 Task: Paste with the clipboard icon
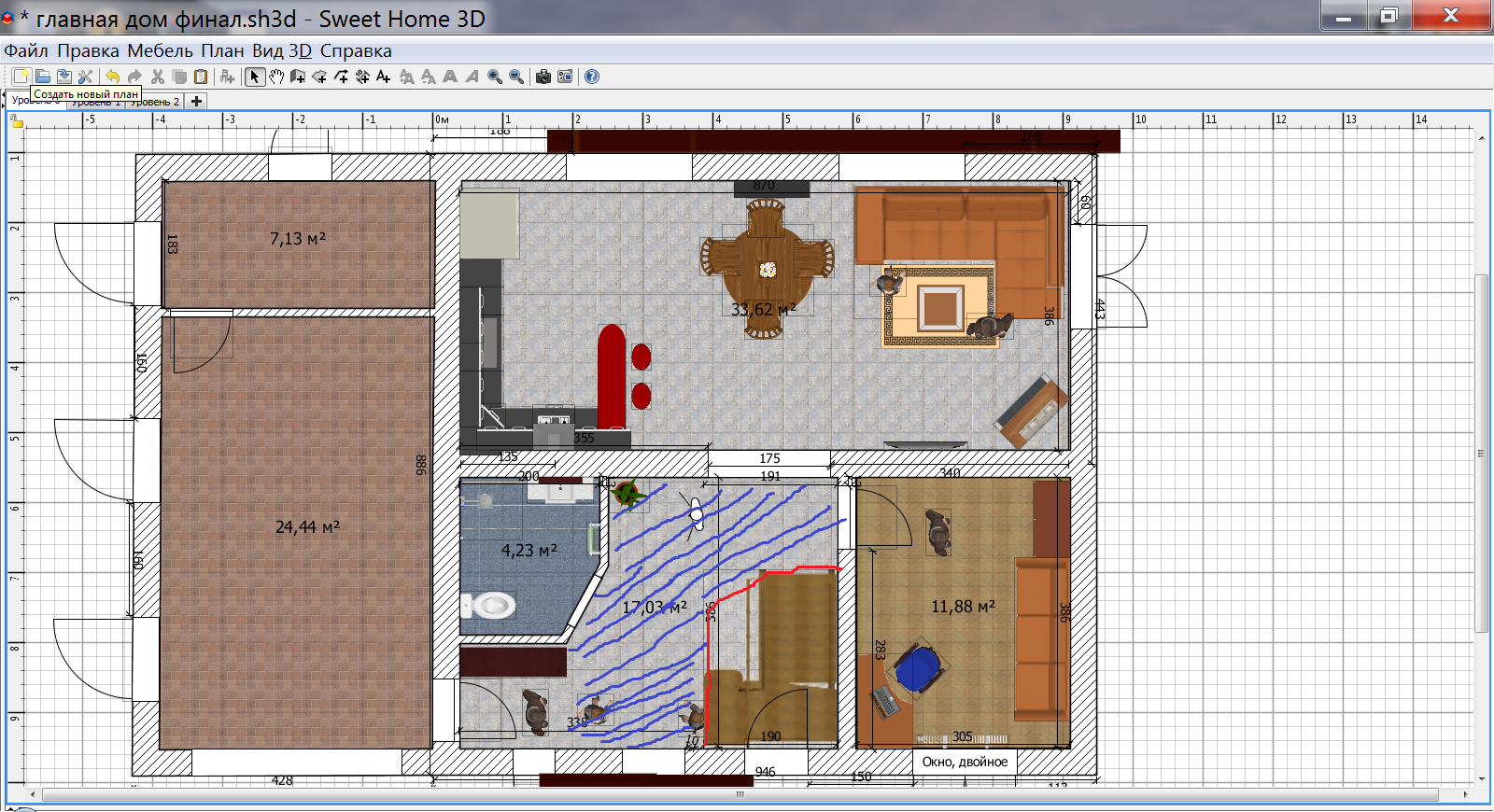click(x=201, y=77)
